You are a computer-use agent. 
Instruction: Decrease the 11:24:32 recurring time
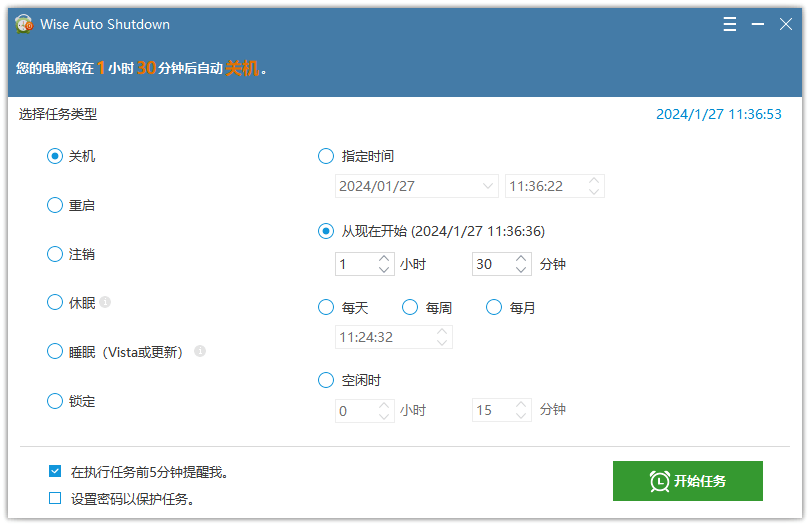click(442, 343)
